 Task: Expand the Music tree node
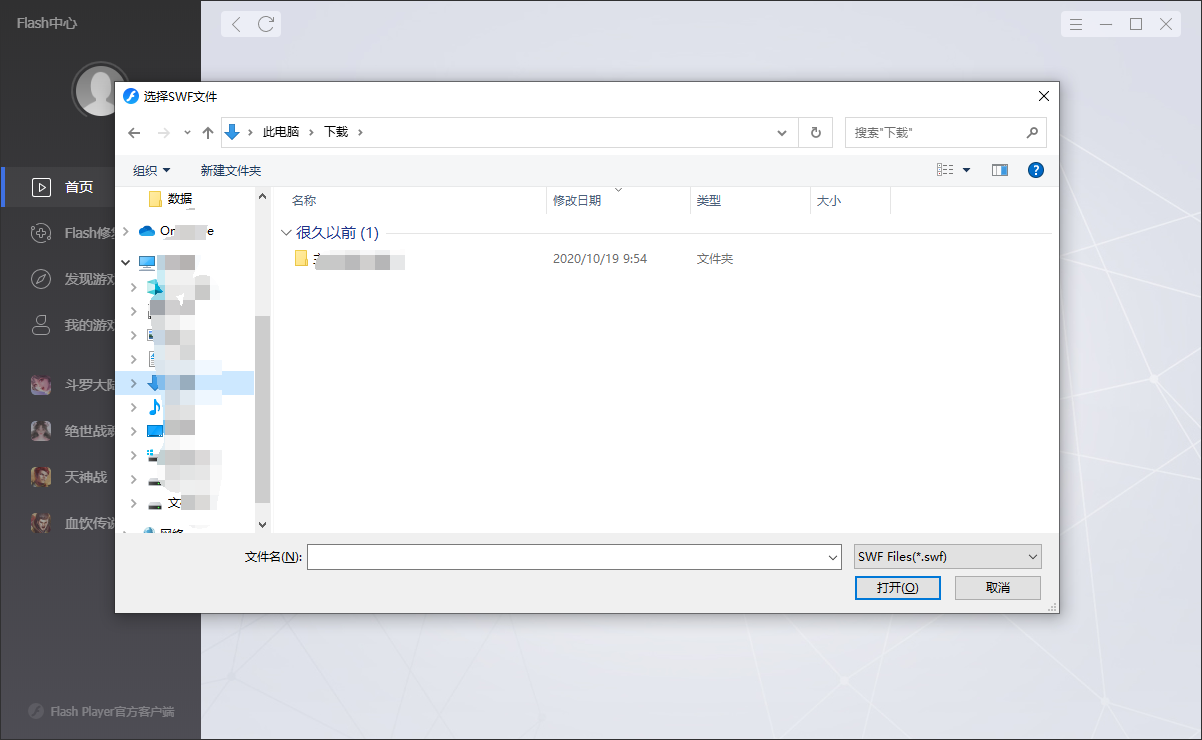[x=133, y=407]
